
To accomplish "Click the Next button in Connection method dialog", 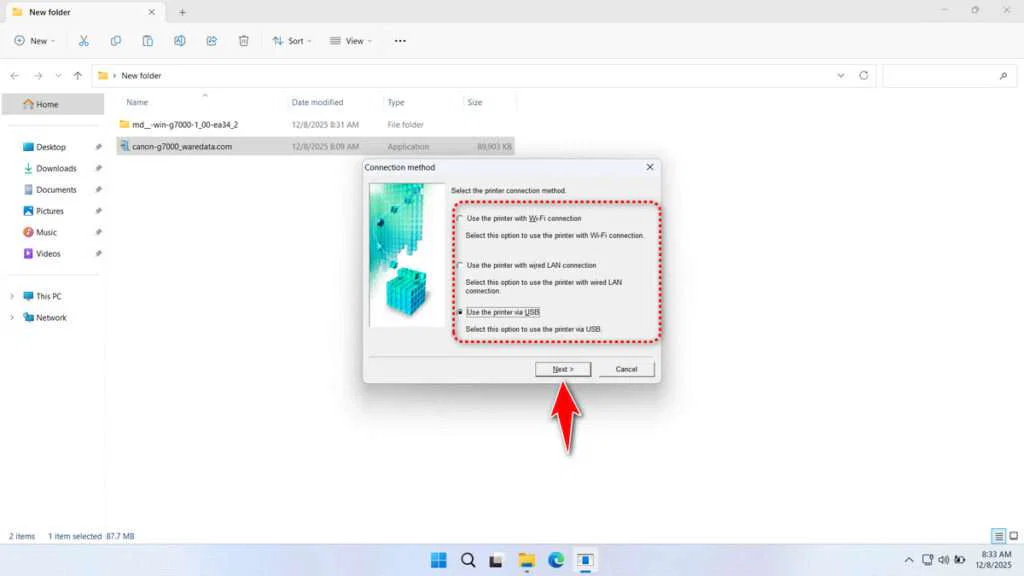I will click(563, 368).
